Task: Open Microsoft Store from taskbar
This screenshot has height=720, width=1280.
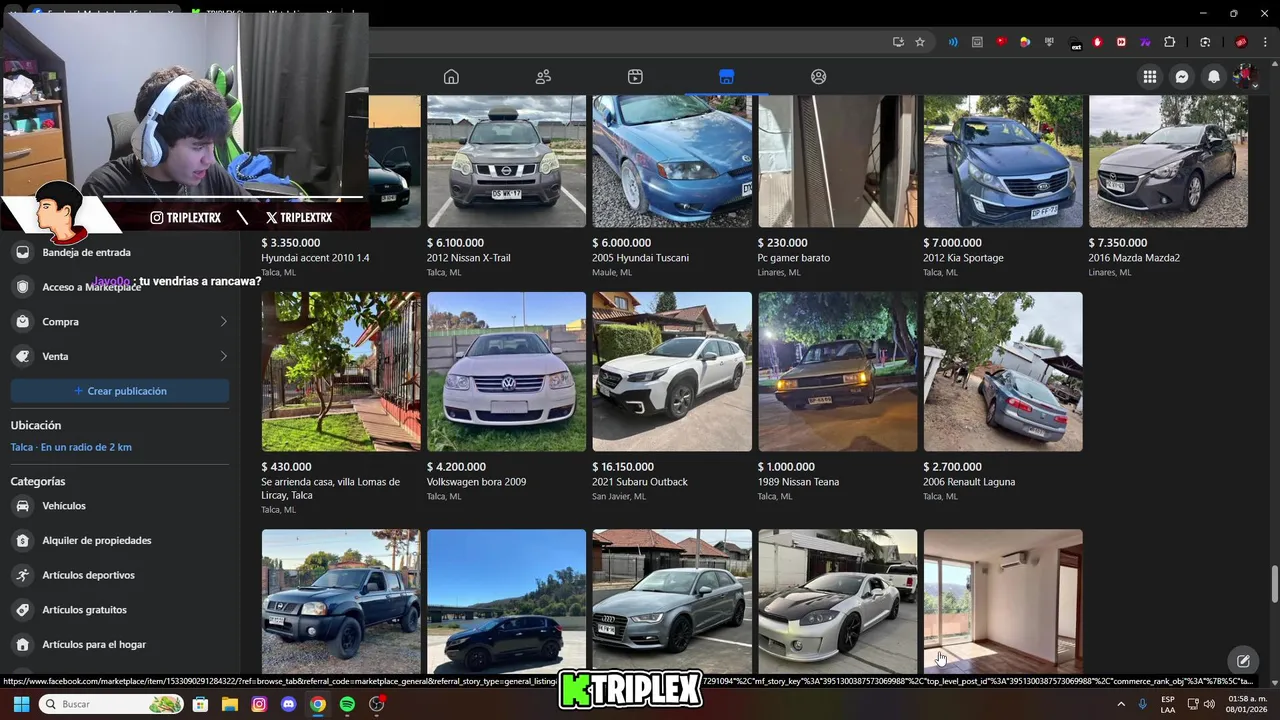Action: click(x=201, y=704)
